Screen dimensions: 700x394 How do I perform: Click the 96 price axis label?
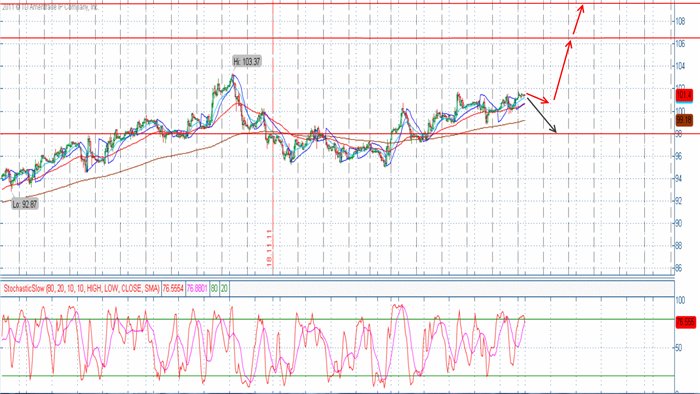point(679,156)
